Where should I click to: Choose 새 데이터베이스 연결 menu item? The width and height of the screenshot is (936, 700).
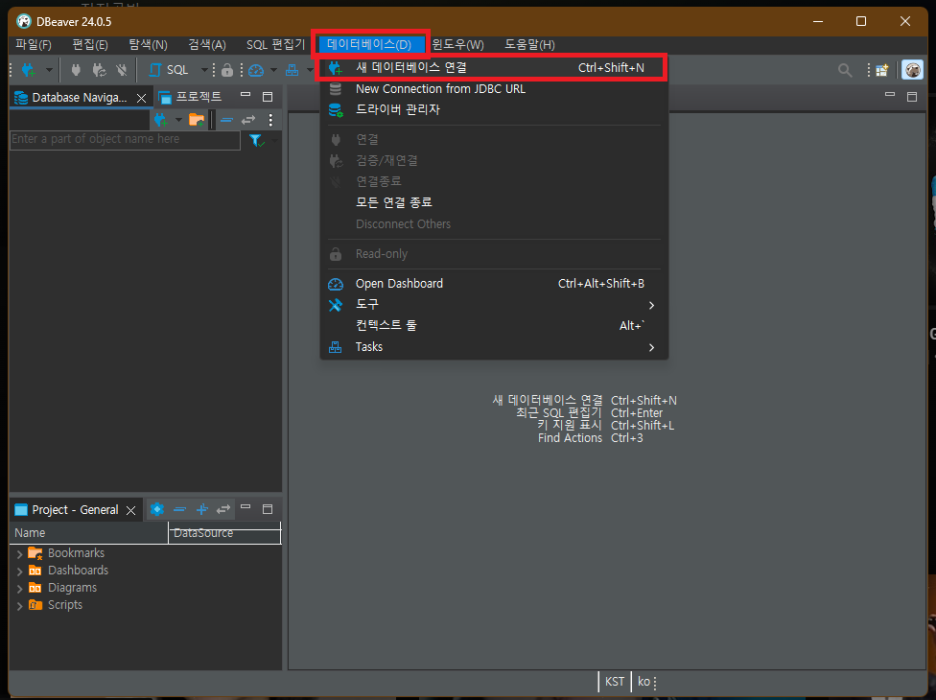(x=494, y=68)
